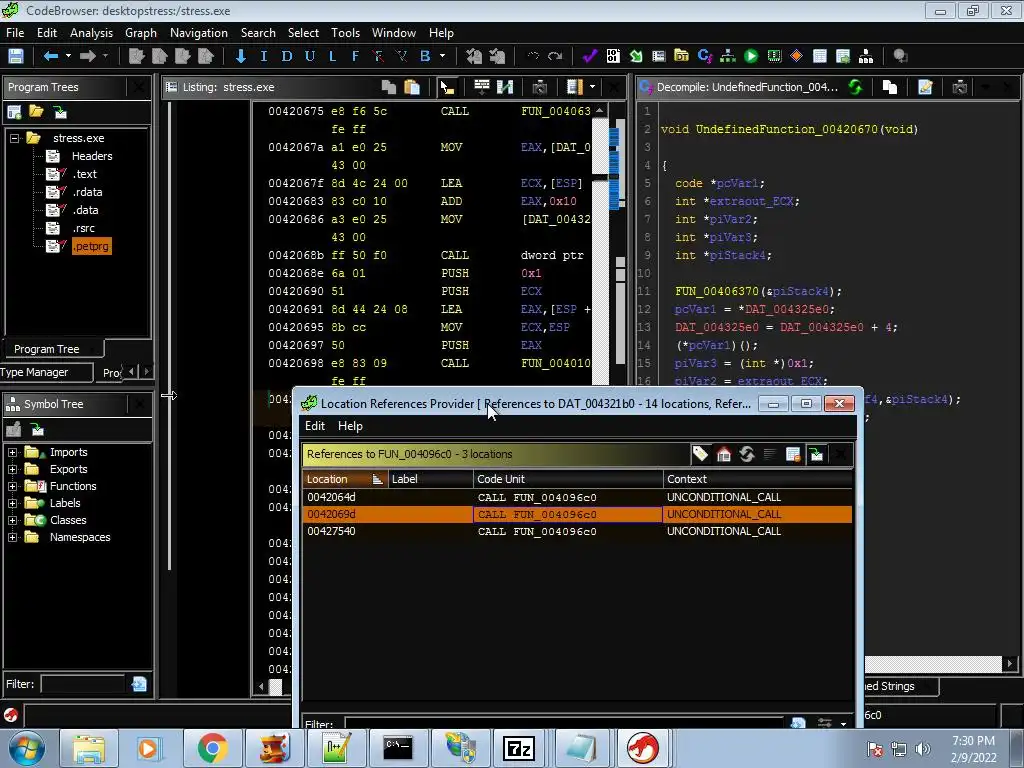Toggle navigation by Label (L)
This screenshot has height=768, width=1024.
(332, 56)
